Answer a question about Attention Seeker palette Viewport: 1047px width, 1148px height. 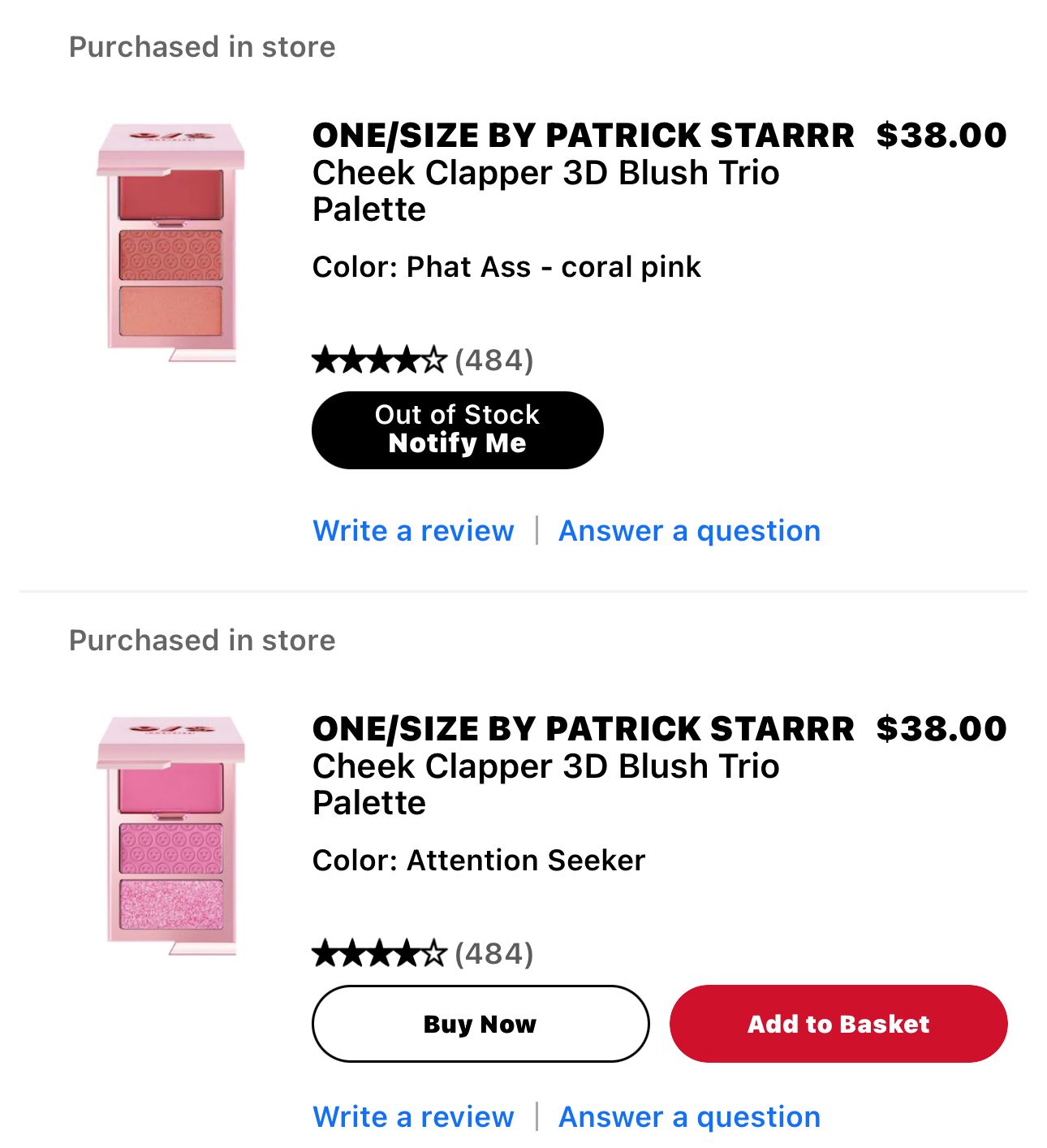[689, 1116]
